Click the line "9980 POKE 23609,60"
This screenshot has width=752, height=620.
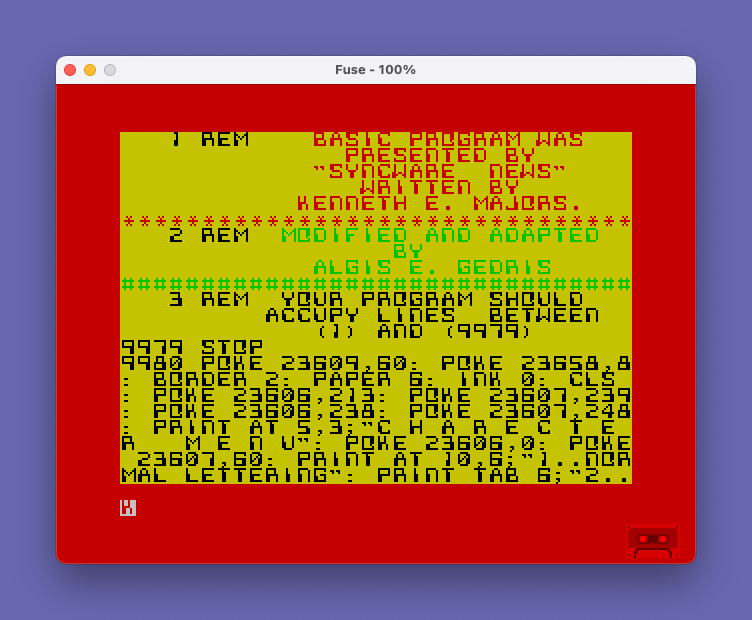[264, 363]
